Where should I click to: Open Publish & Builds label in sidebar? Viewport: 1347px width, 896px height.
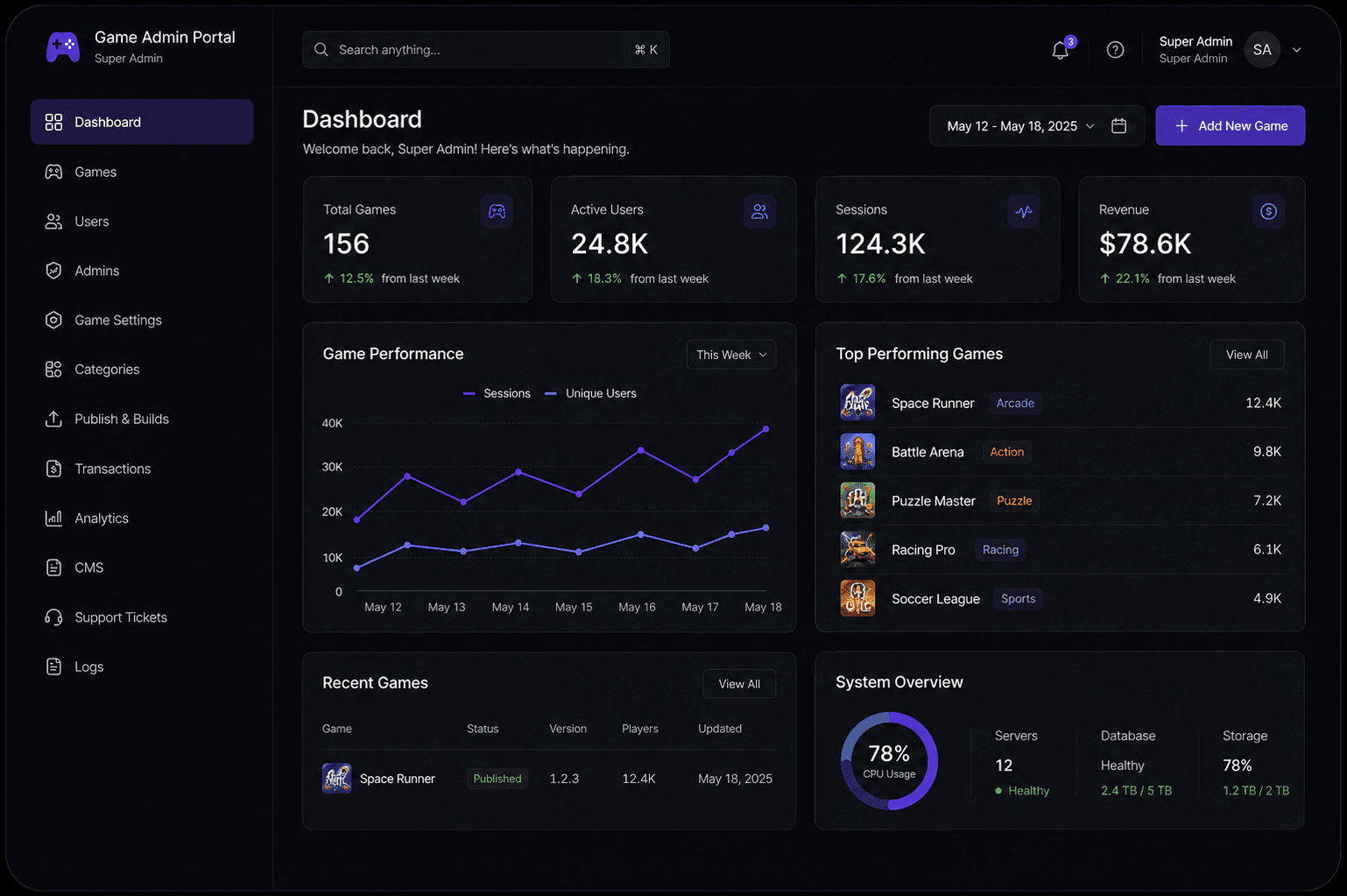pyautogui.click(x=122, y=419)
